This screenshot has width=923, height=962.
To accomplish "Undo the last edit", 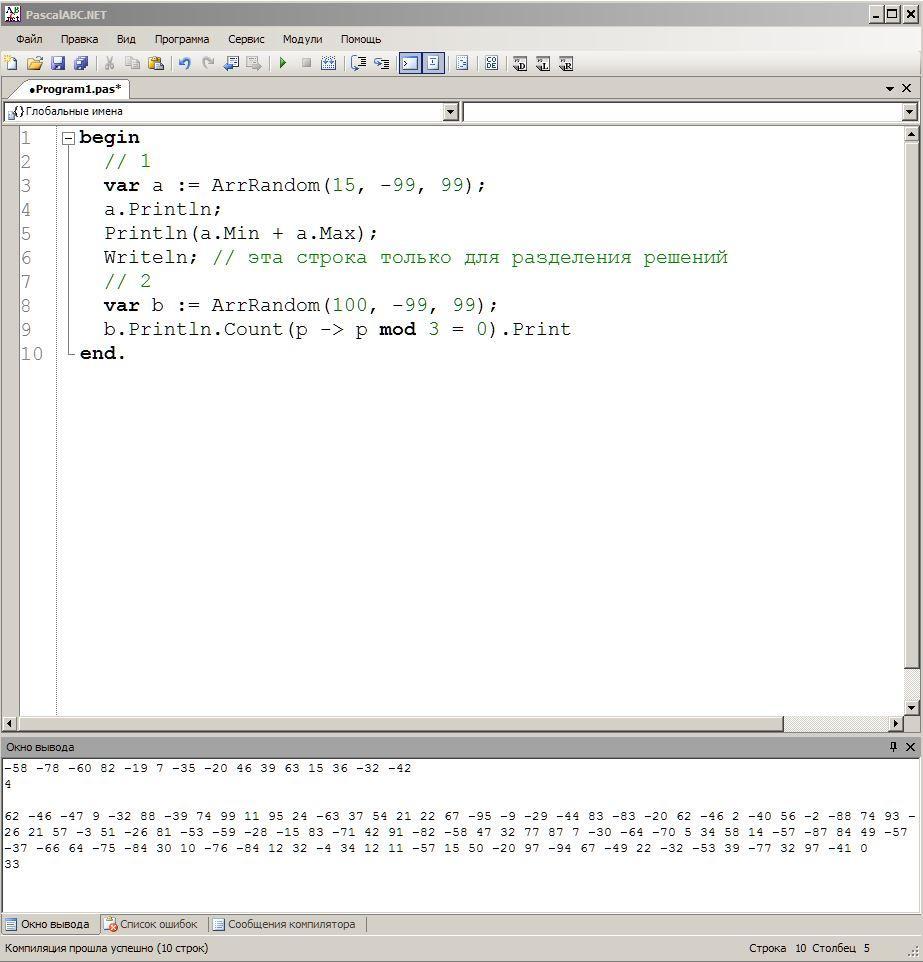I will coord(185,63).
